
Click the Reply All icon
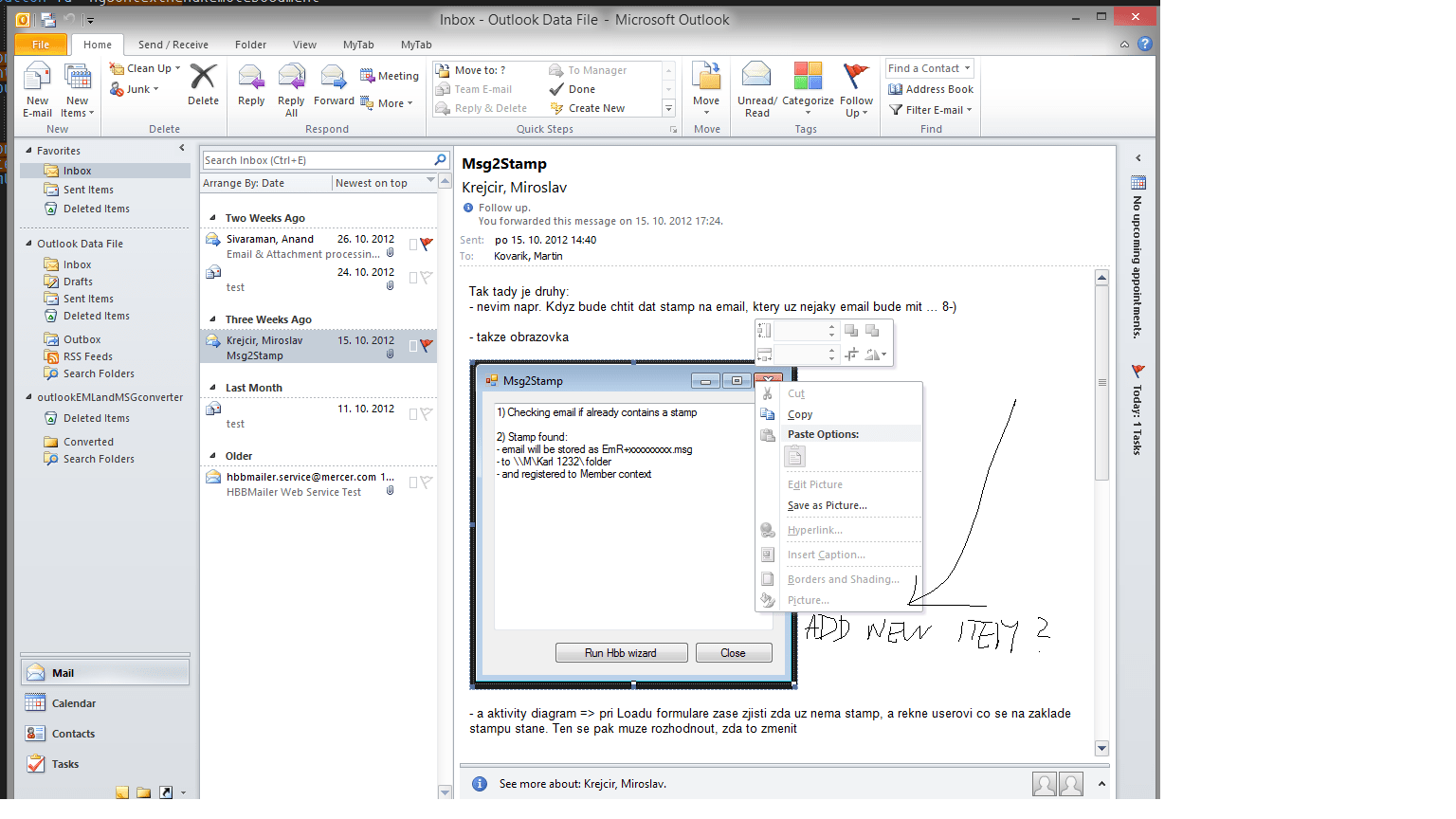291,78
